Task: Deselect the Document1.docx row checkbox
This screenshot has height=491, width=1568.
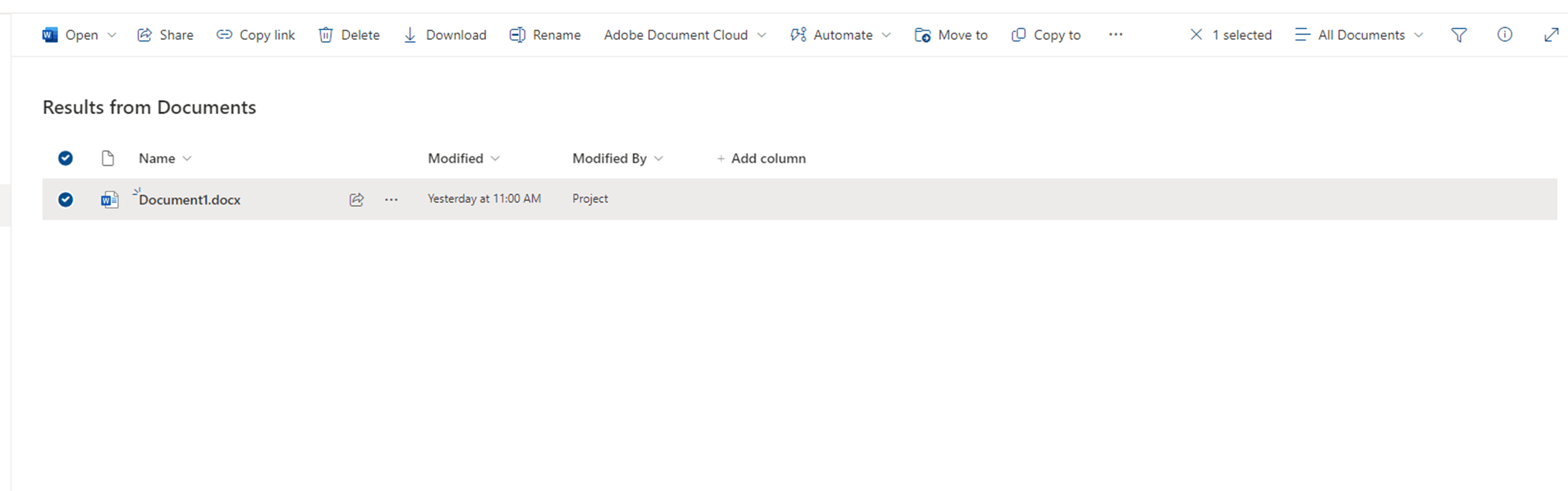Action: tap(66, 199)
